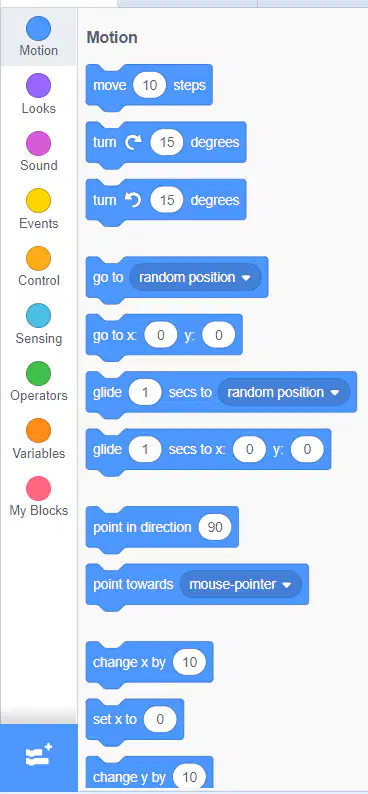Viewport: 368px width, 794px height.
Task: Open the glide secs to random position dropdown
Action: click(x=283, y=392)
